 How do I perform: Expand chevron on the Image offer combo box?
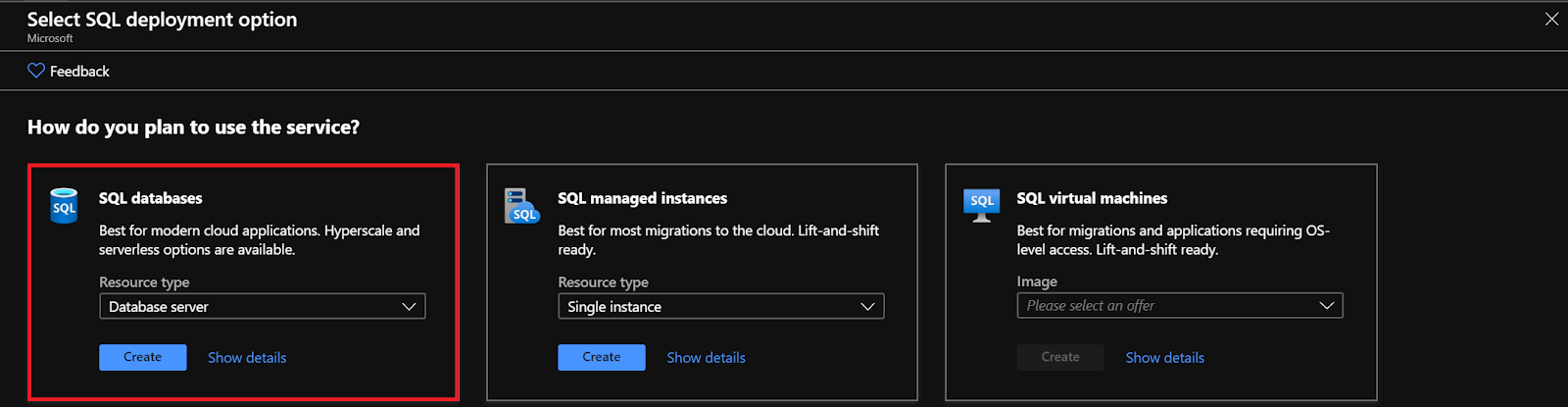[x=1326, y=305]
